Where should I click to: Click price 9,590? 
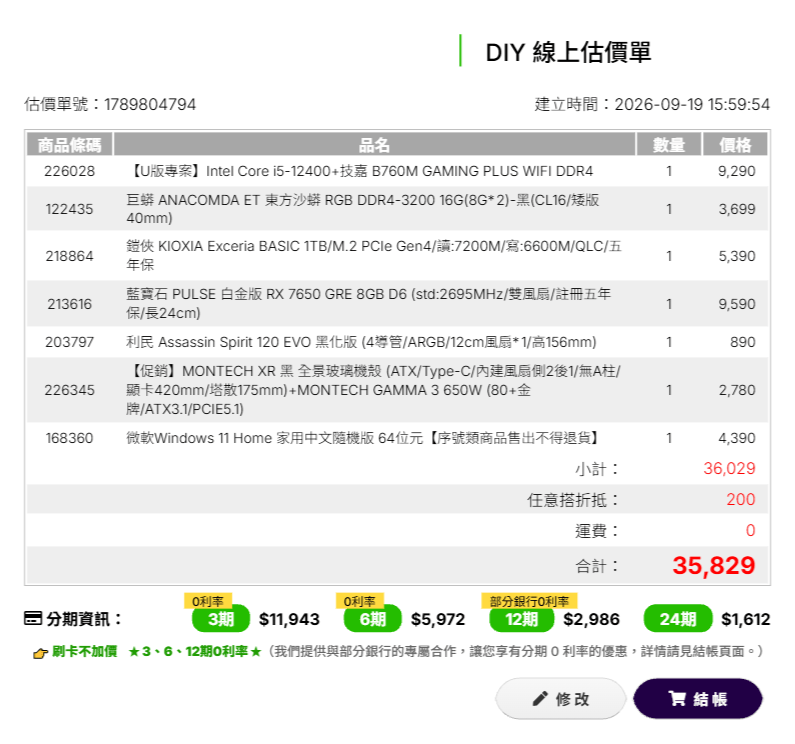[x=736, y=304]
